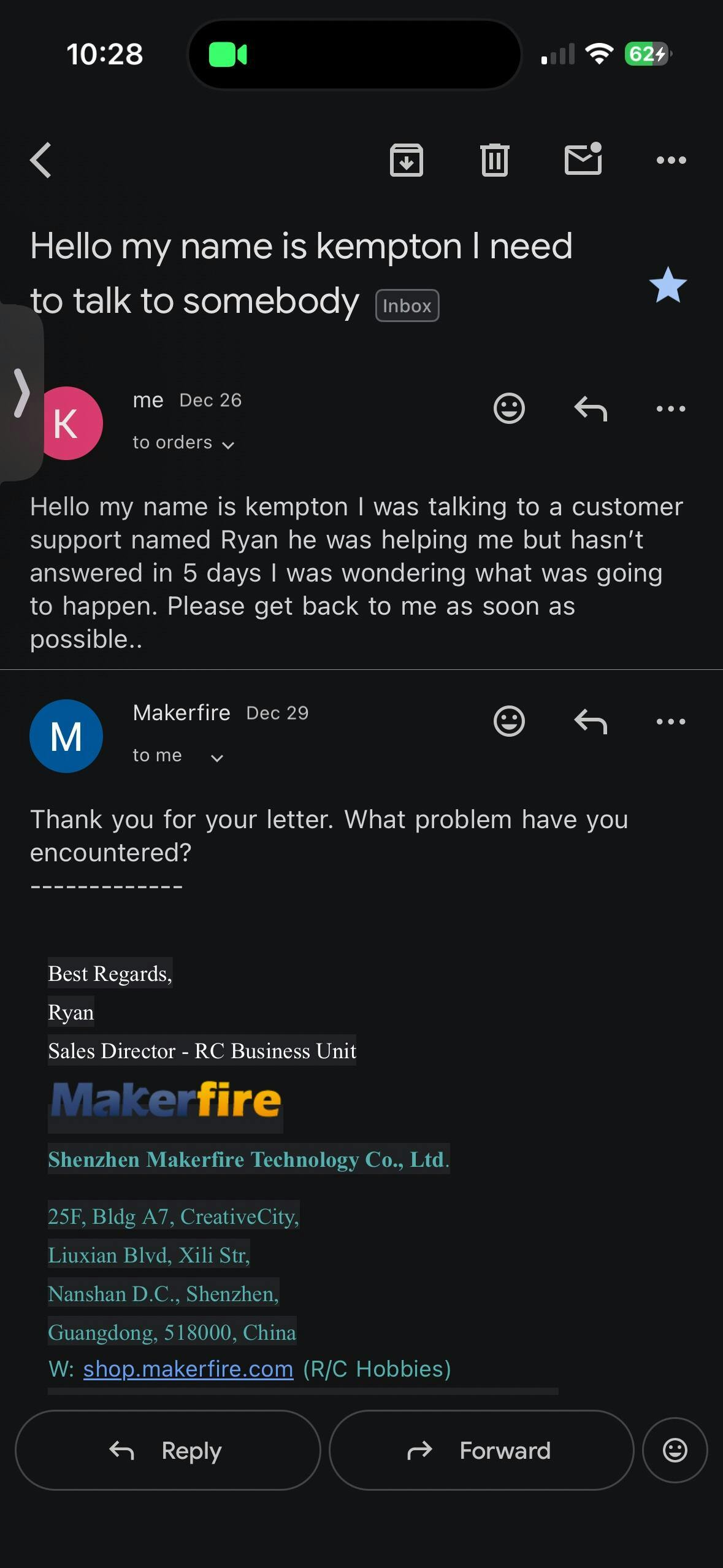Add emoji reaction to my Dec 26 message

coord(509,408)
